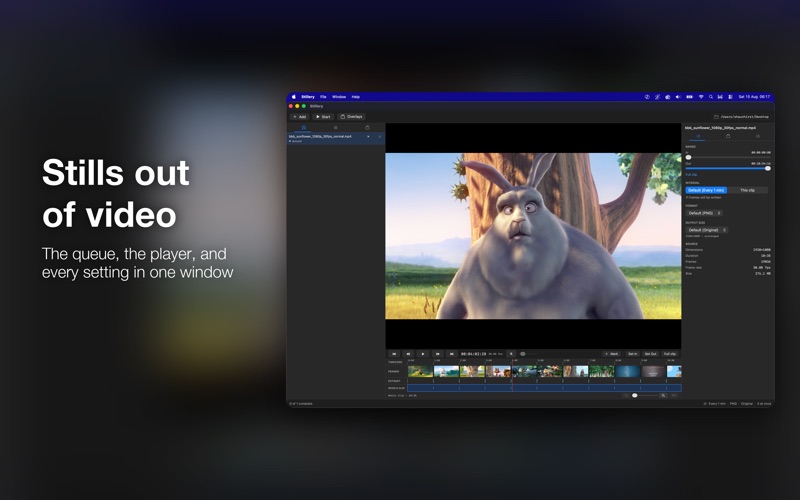Click the output folder path button

coord(741,117)
